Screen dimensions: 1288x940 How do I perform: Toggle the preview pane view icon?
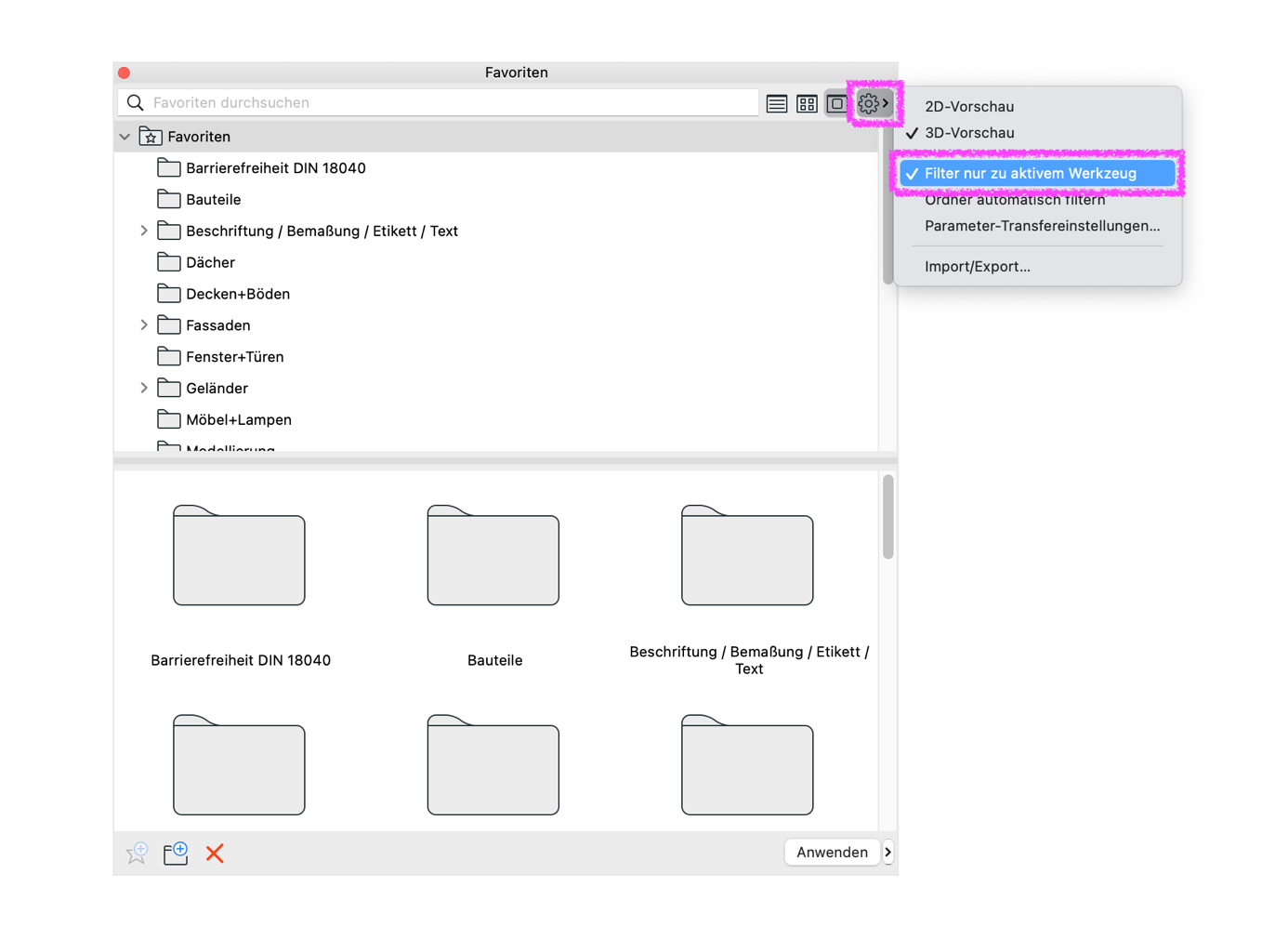[836, 104]
